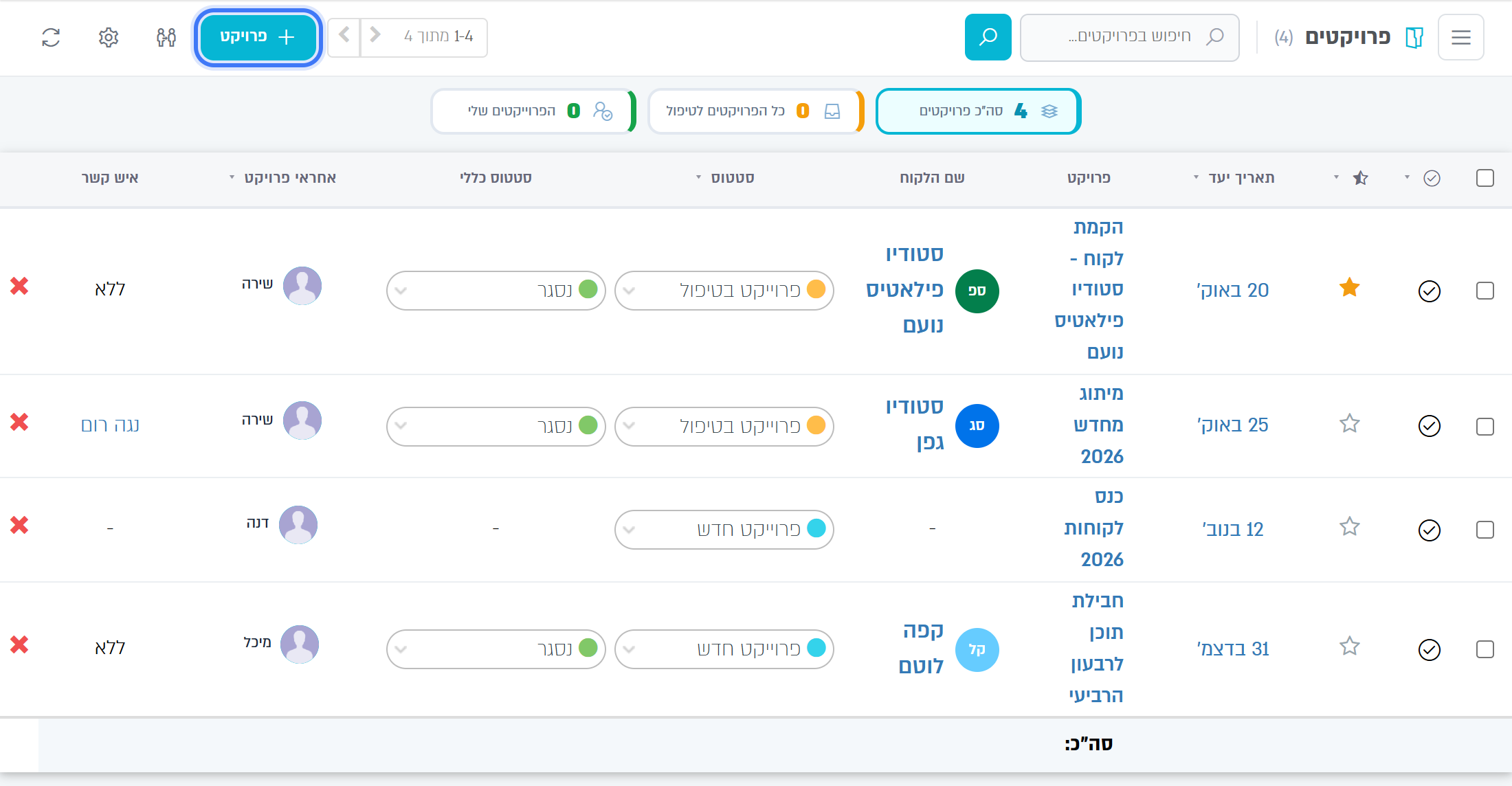Screen dimensions: 1512x786
Task: Open client סטודיו גפן
Action: click(915, 424)
